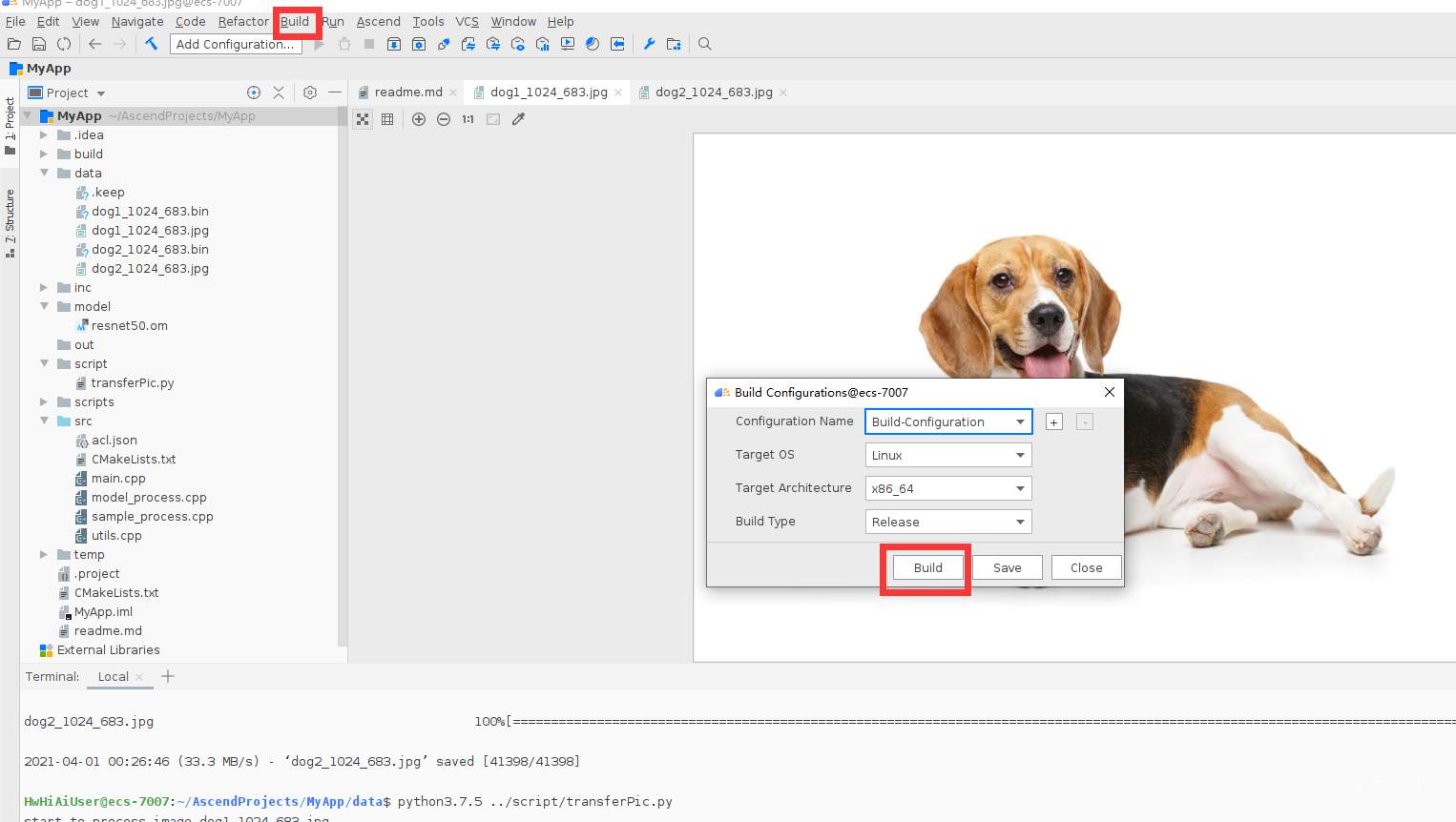
Task: Zoom out of the image
Action: click(x=444, y=119)
